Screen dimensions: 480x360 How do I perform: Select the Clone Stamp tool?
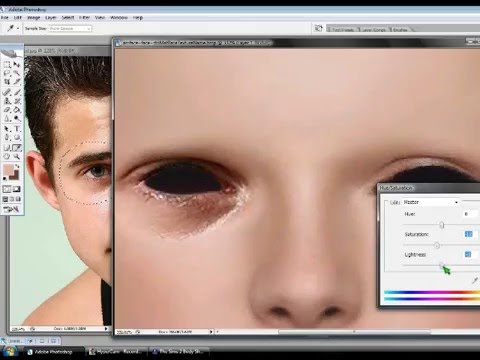coord(7,101)
